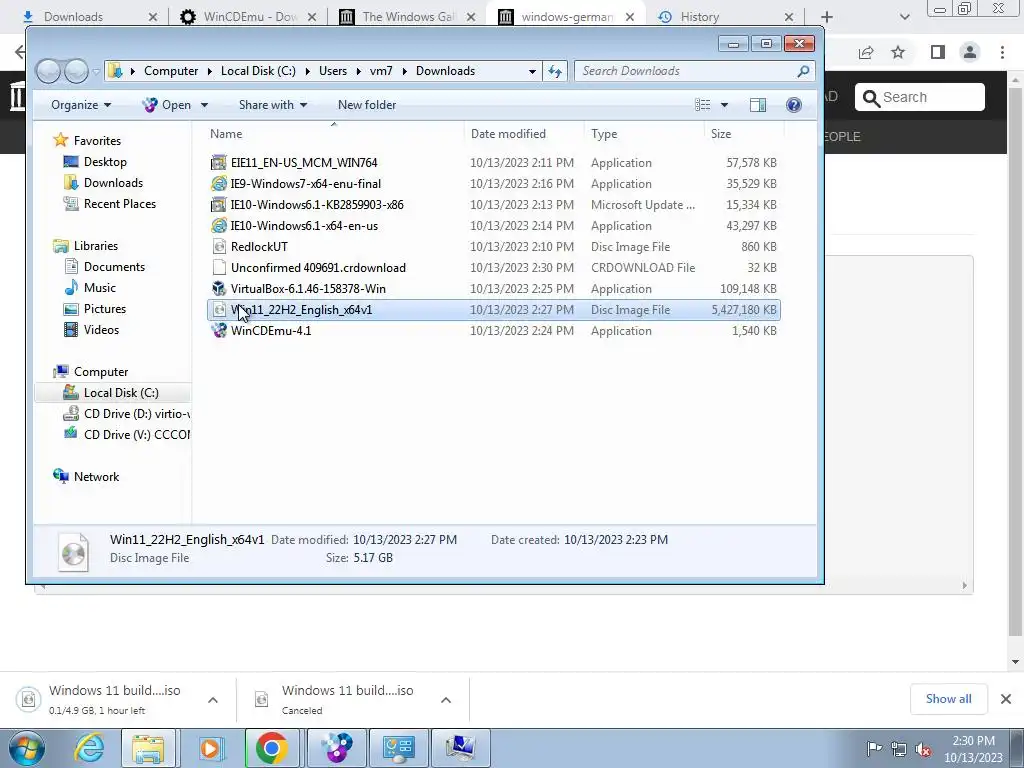Expand options for the canceled Windows 11 iso
1024x768 pixels.
point(446,700)
